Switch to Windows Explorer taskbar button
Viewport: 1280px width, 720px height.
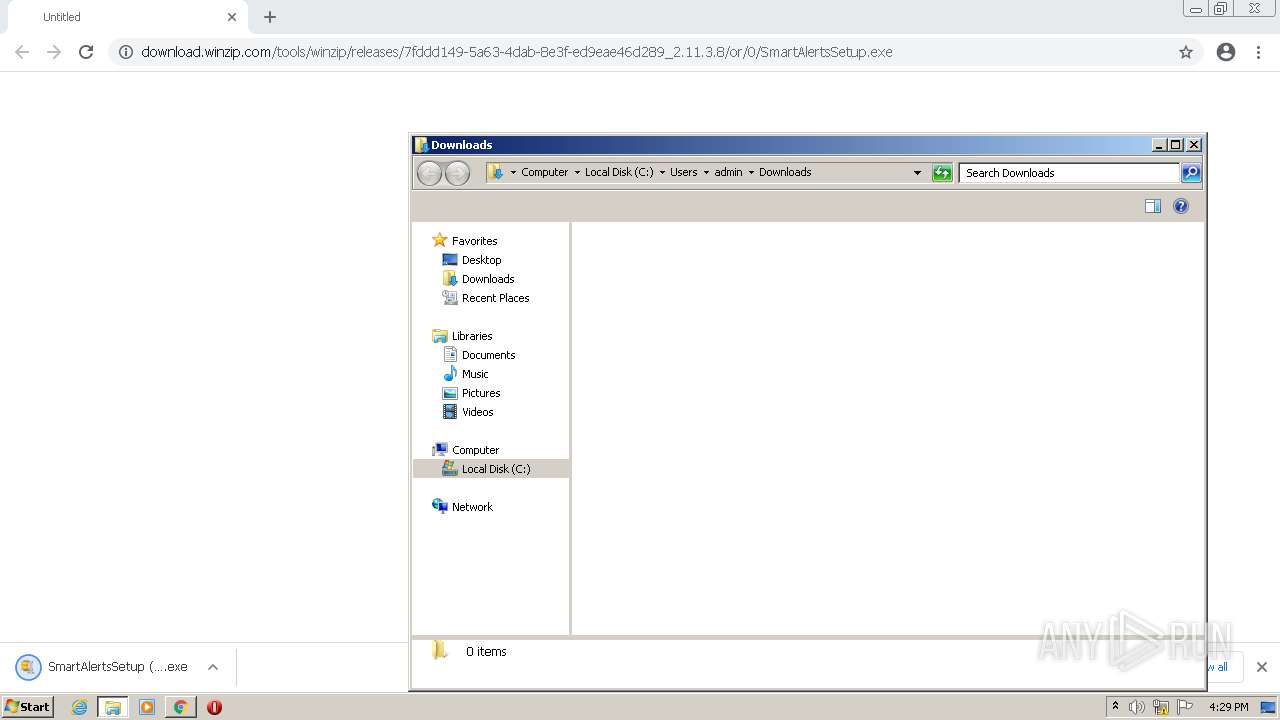pyautogui.click(x=113, y=707)
